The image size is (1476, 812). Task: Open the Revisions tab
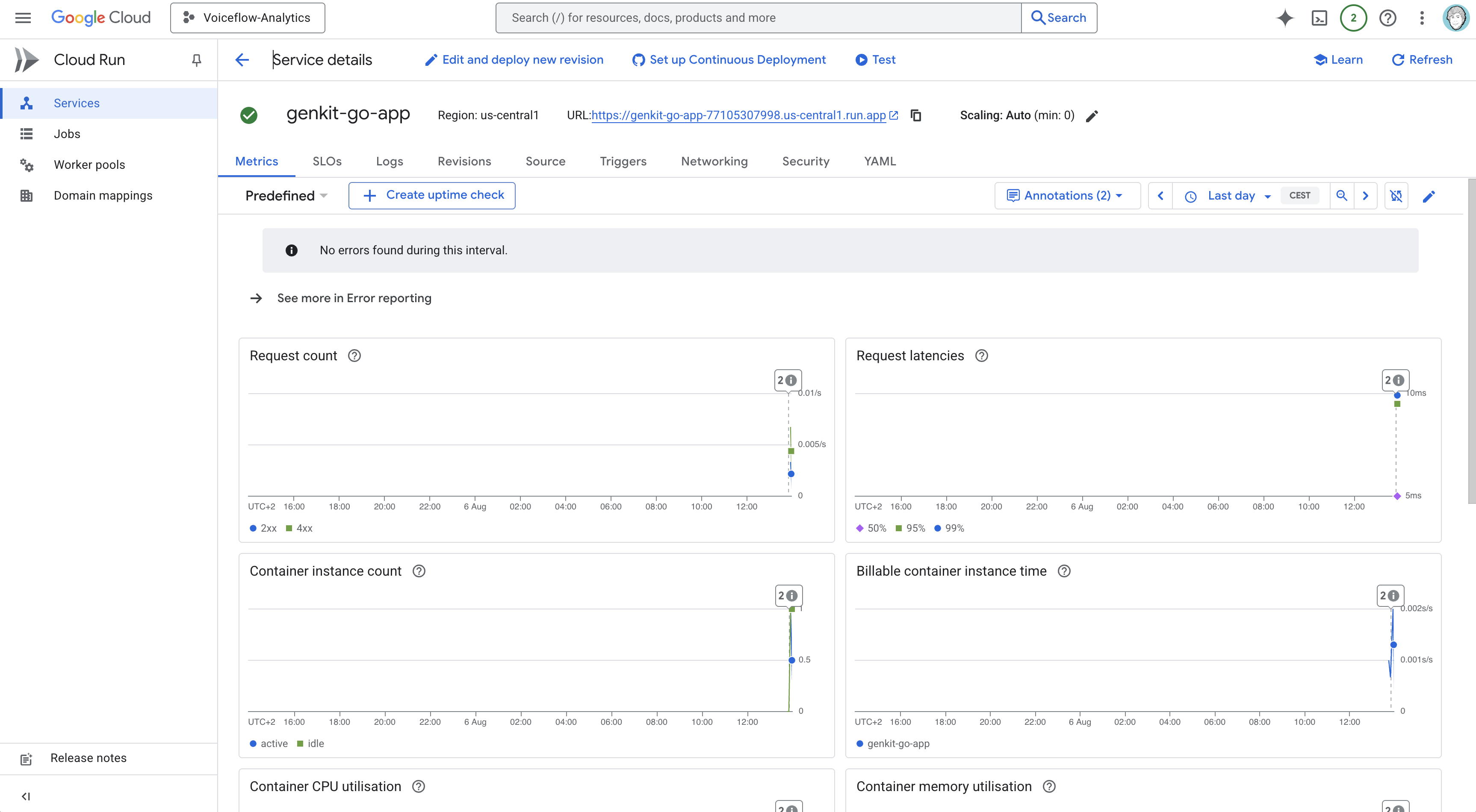coord(464,162)
